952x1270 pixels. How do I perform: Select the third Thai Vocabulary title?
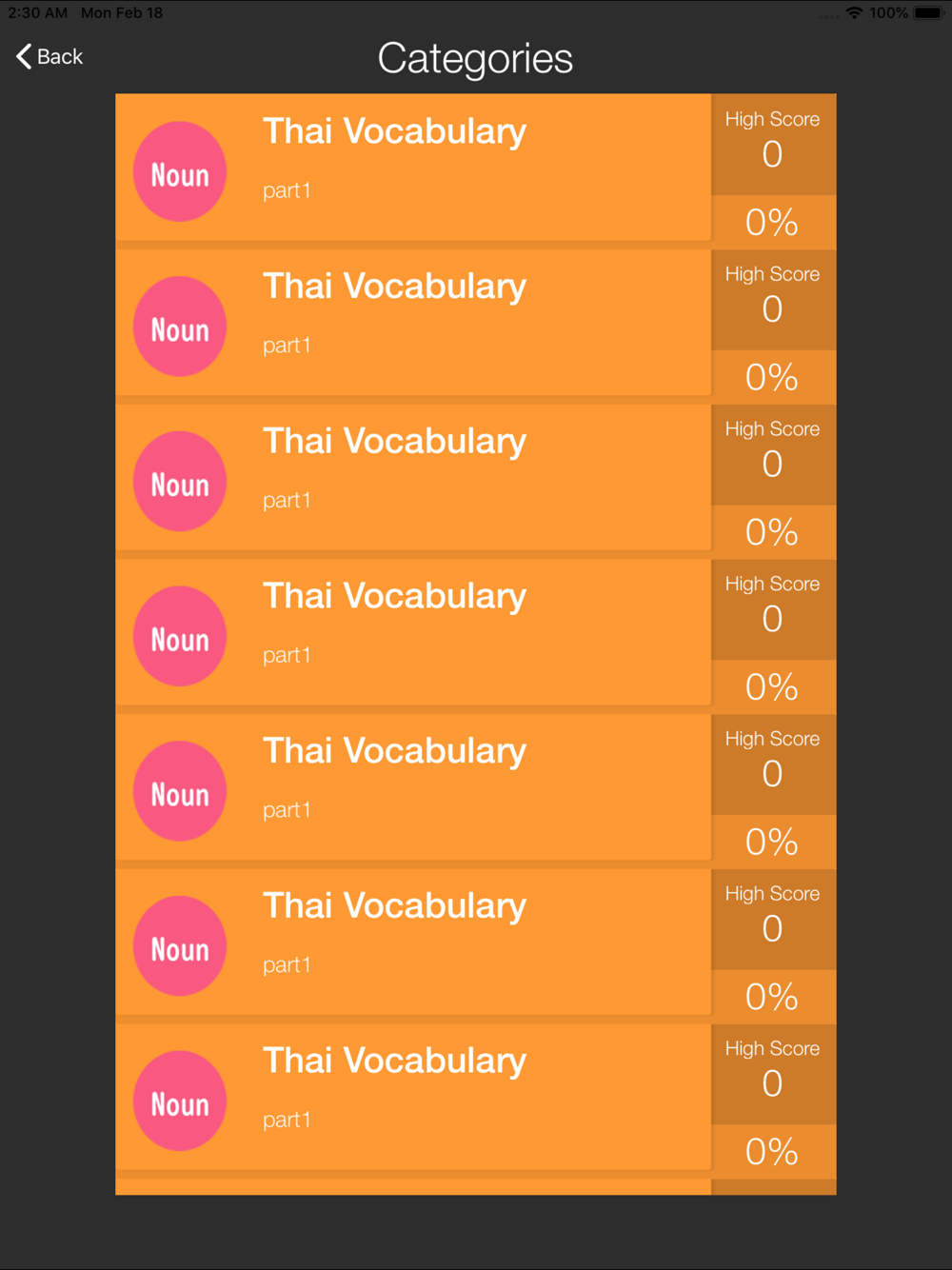394,442
